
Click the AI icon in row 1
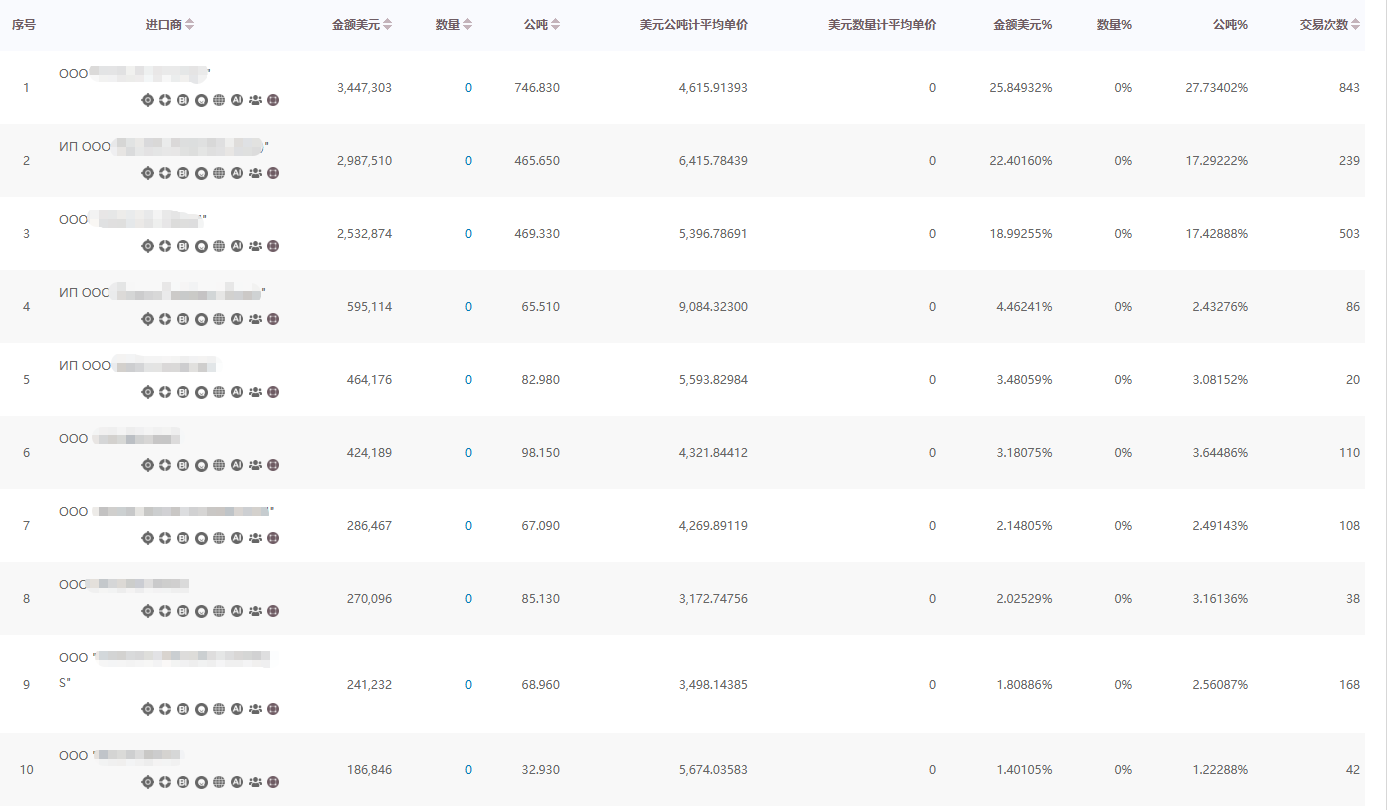click(x=237, y=100)
